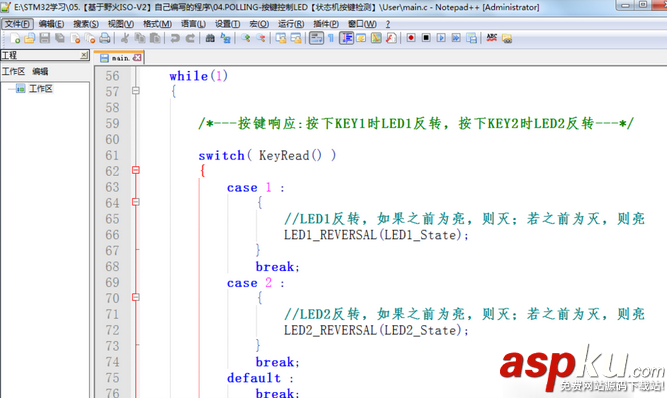Click on the while(1) statement
The image size is (670, 398).
point(199,76)
